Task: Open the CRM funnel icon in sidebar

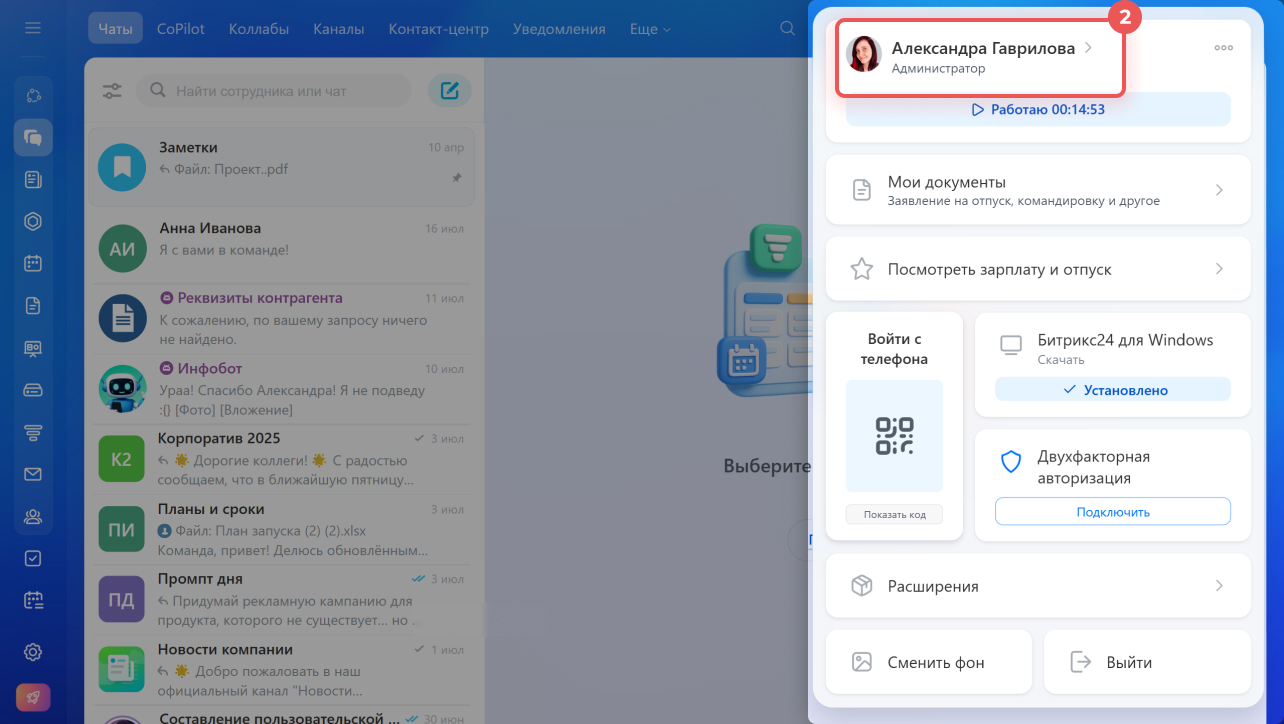Action: [33, 432]
